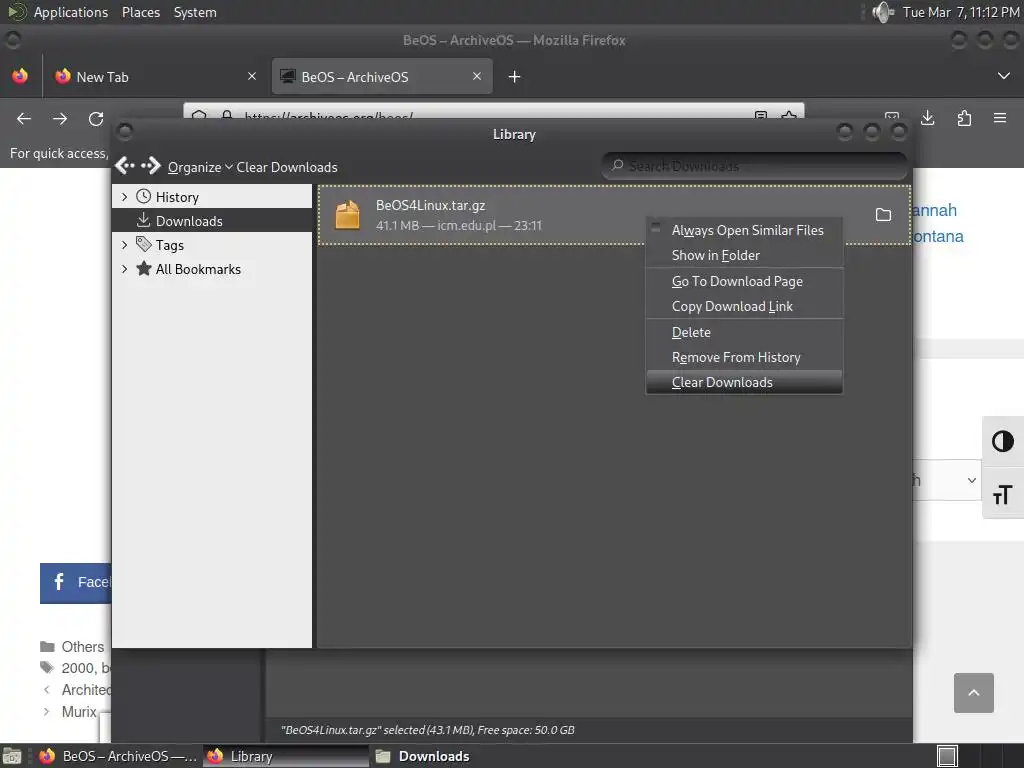
Task: Open the list all tabs chevron
Action: click(1004, 76)
